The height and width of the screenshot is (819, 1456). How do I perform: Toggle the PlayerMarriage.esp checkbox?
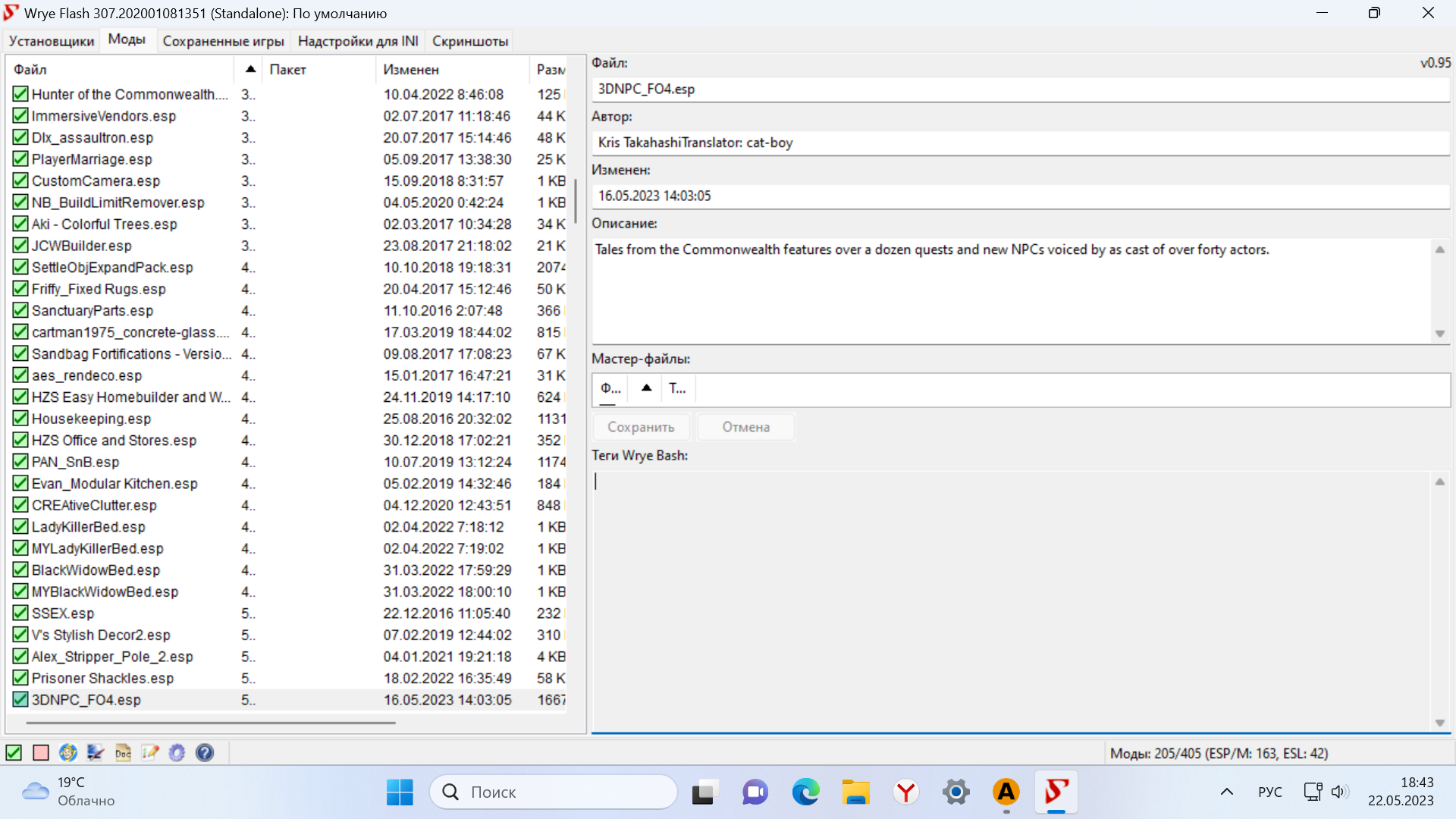pos(20,159)
